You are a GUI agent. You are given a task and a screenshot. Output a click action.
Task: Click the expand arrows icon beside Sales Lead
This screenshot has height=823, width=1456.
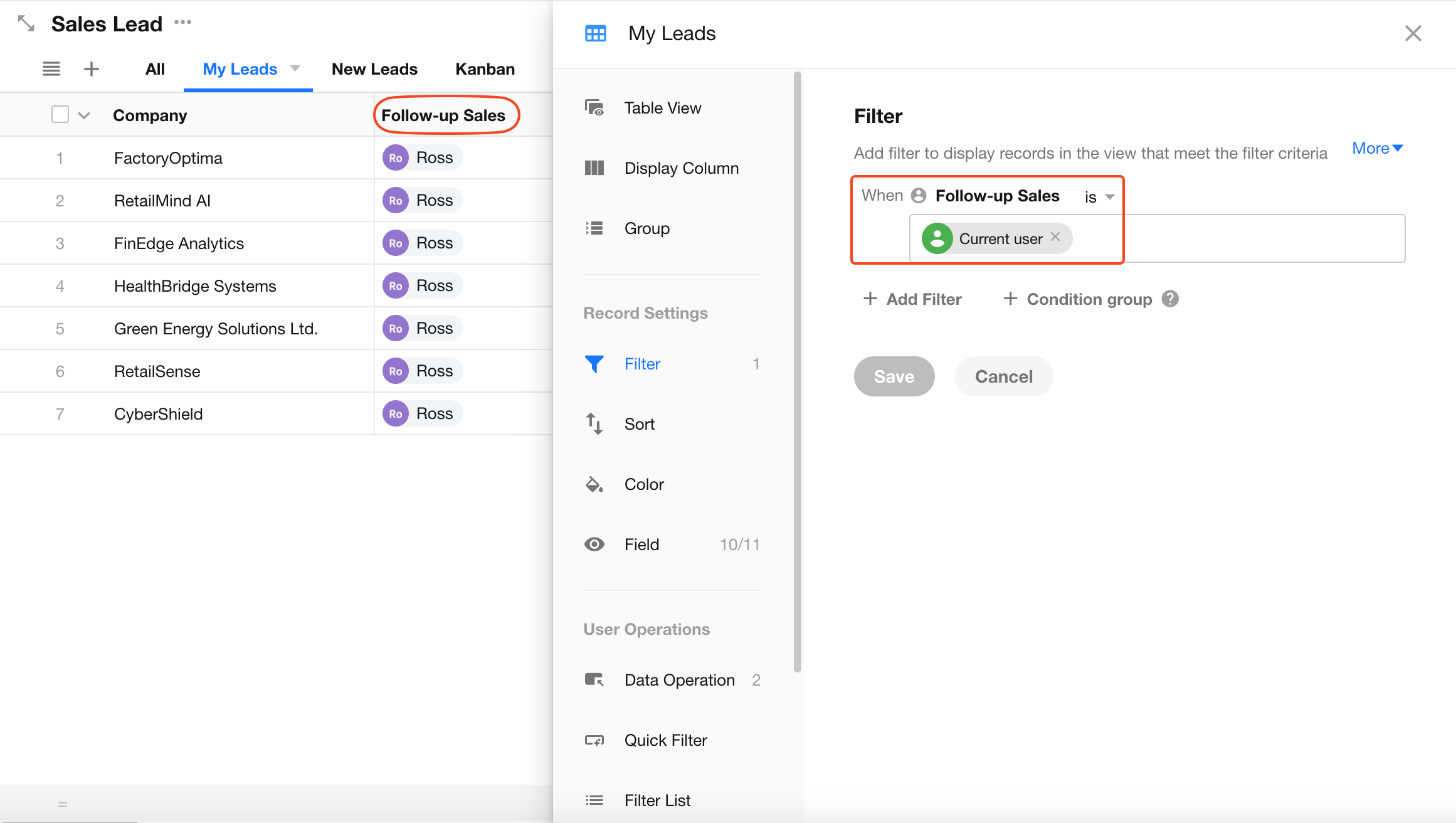click(x=26, y=24)
